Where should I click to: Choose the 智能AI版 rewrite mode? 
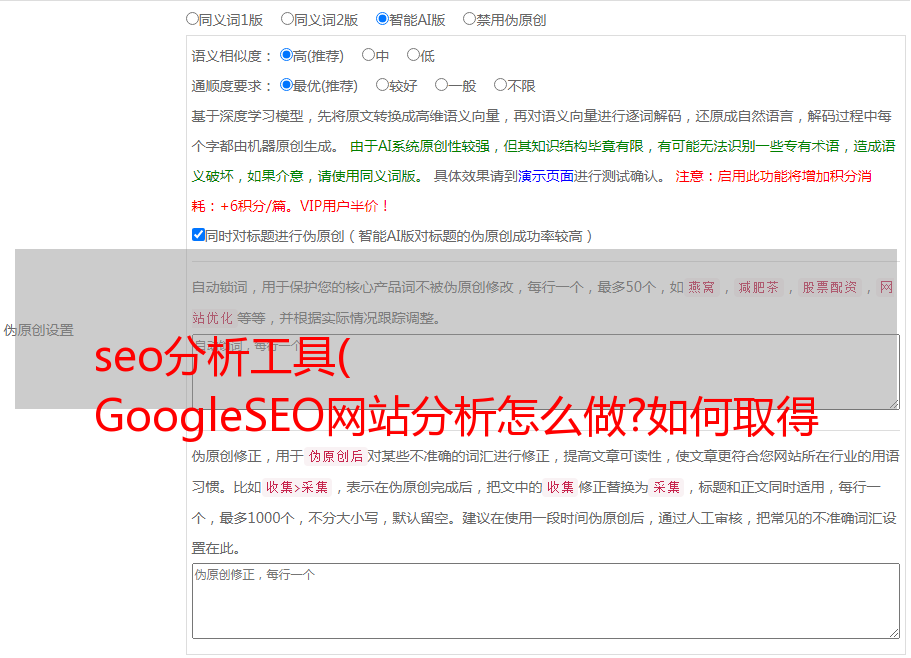coord(382,19)
